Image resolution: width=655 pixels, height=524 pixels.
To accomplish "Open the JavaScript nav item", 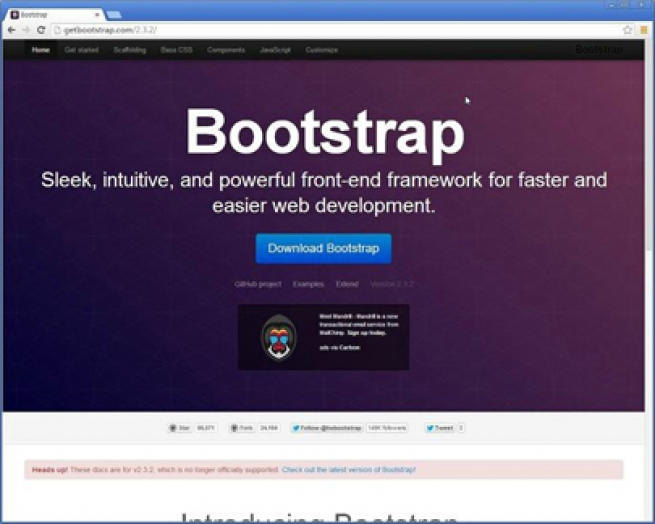I will coord(275,50).
